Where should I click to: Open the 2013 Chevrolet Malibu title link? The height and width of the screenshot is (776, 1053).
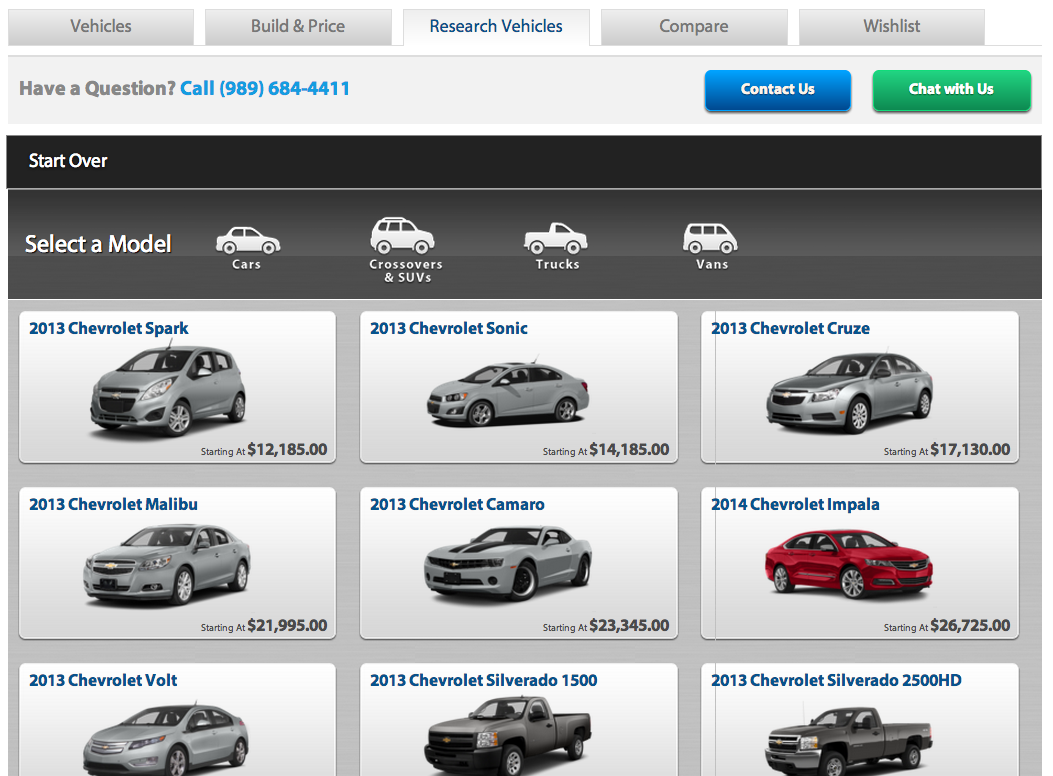tap(113, 504)
